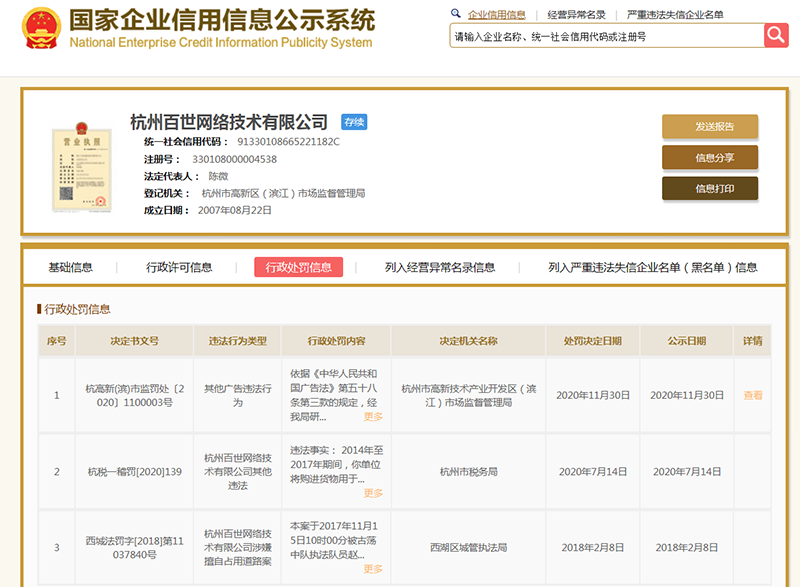Click the 行政处罚信息 section heading
This screenshot has height=587, width=800.
click(x=77, y=309)
